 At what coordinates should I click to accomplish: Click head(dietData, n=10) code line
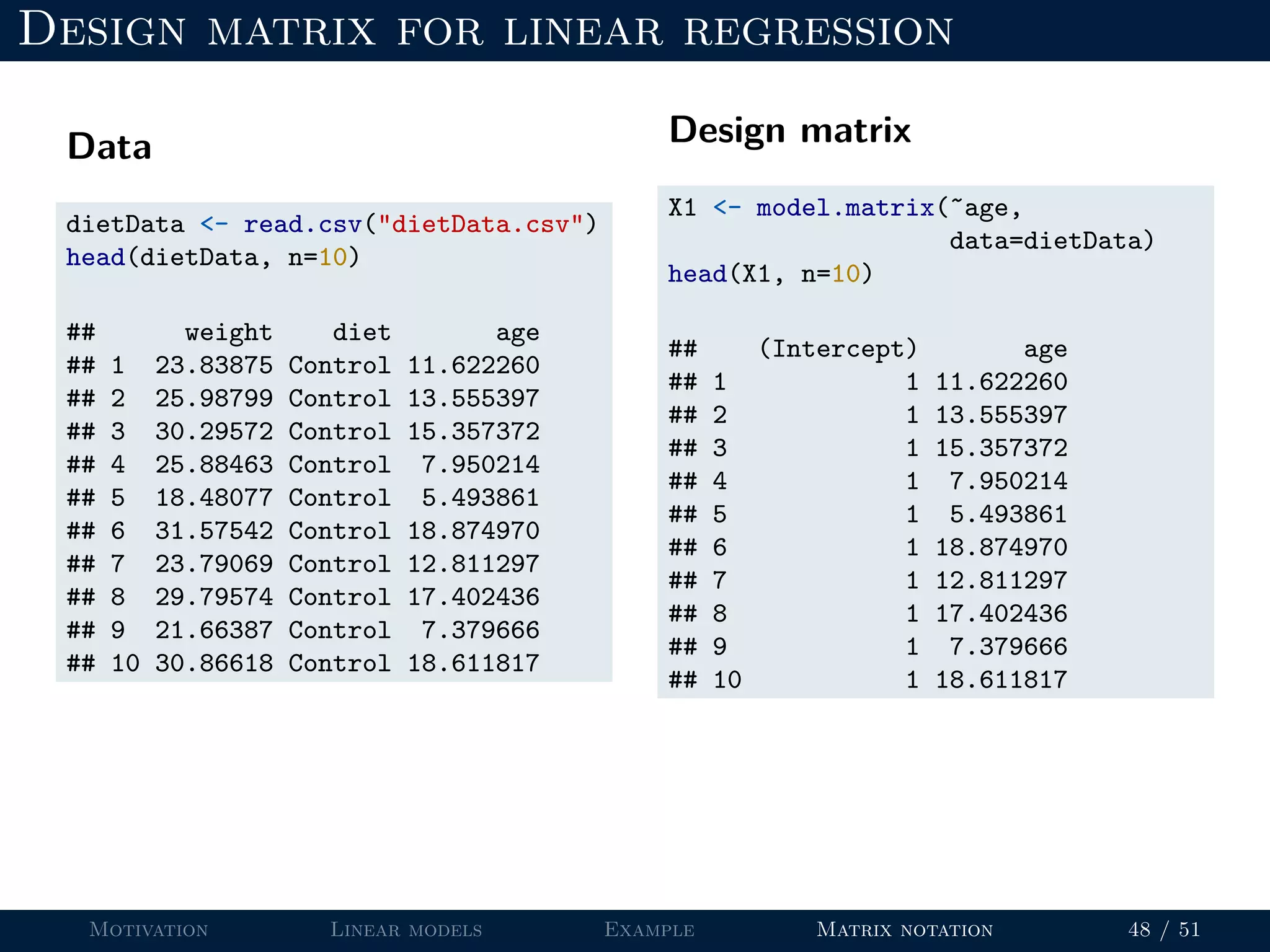point(213,257)
